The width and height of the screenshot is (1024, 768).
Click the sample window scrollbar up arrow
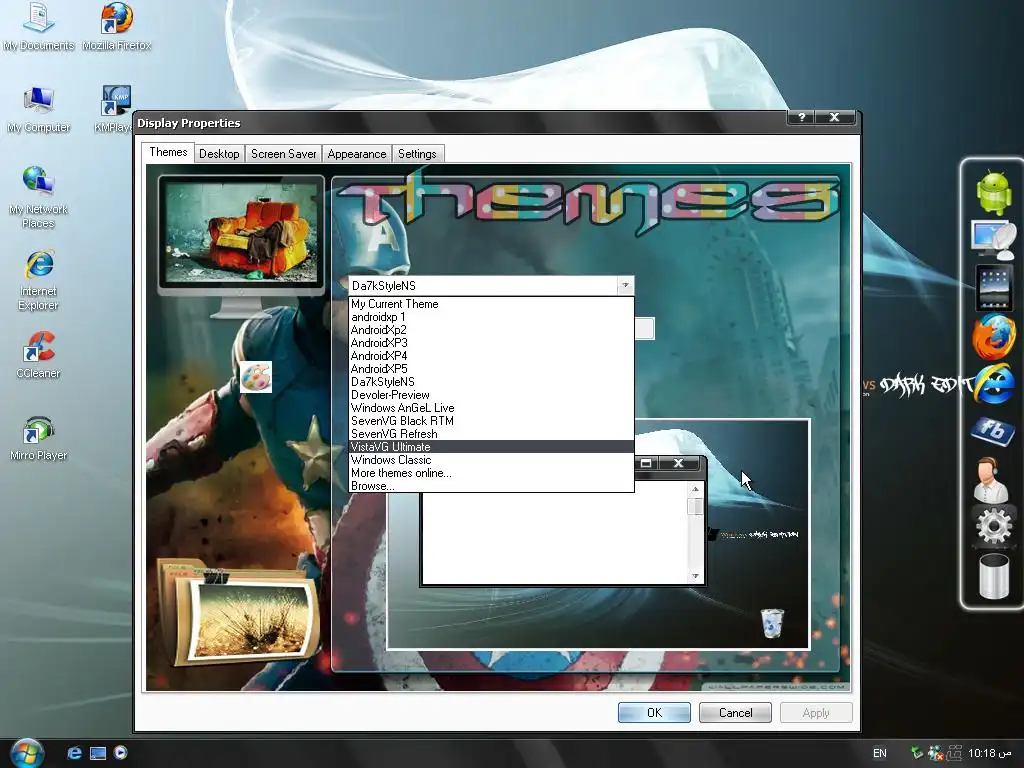click(696, 489)
